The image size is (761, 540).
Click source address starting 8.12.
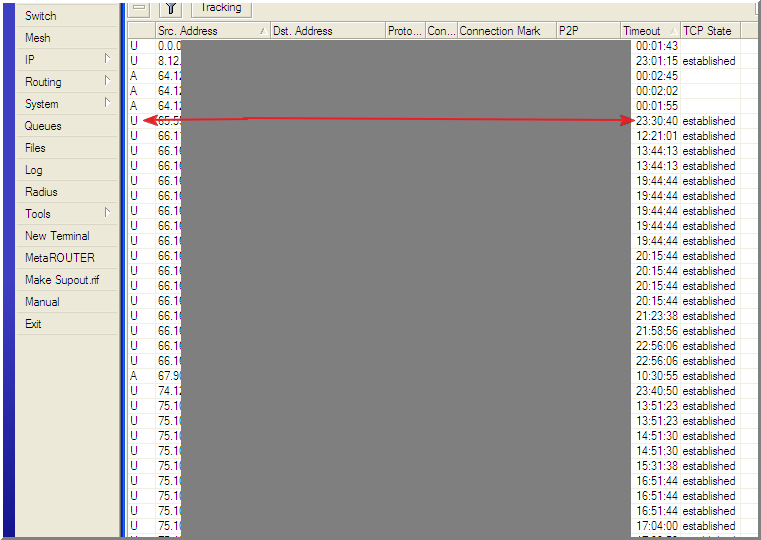pos(169,61)
